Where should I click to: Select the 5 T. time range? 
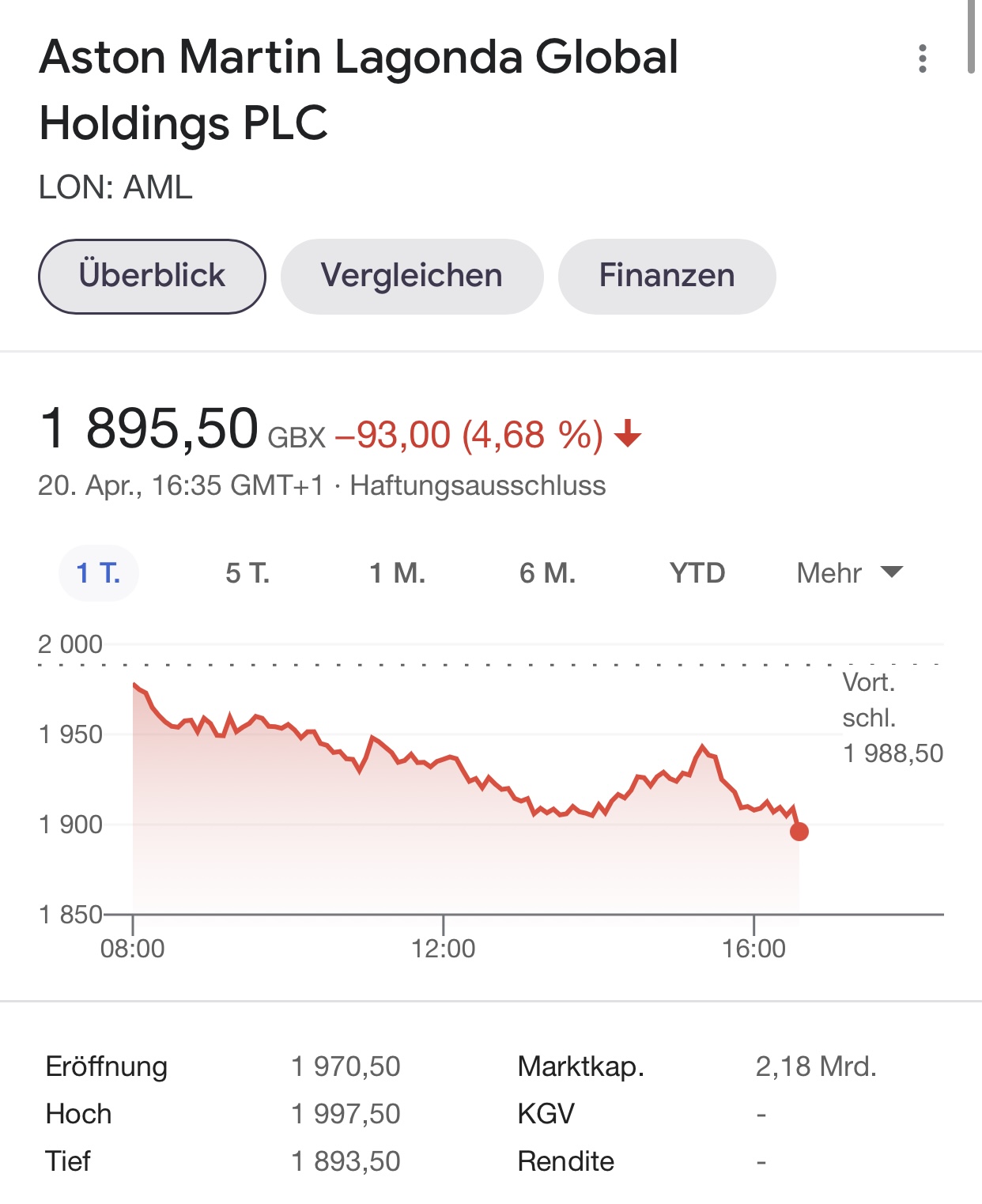pyautogui.click(x=247, y=572)
